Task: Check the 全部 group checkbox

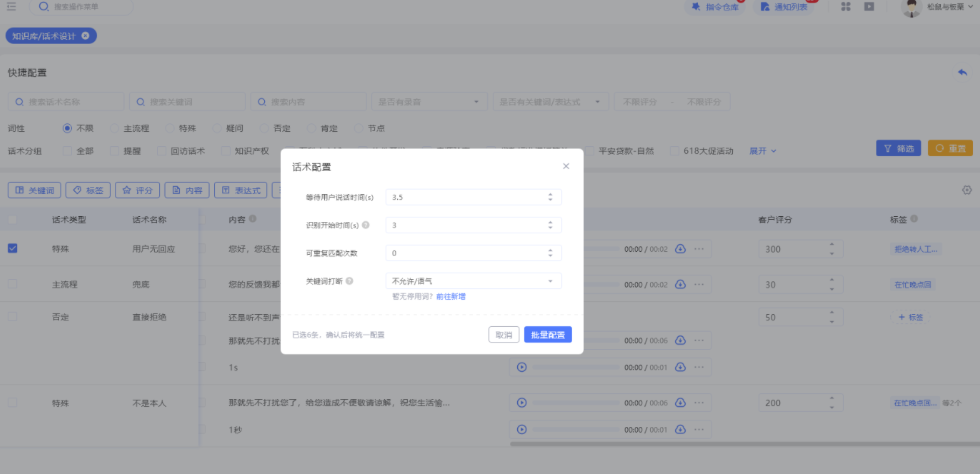Action: pyautogui.click(x=68, y=151)
